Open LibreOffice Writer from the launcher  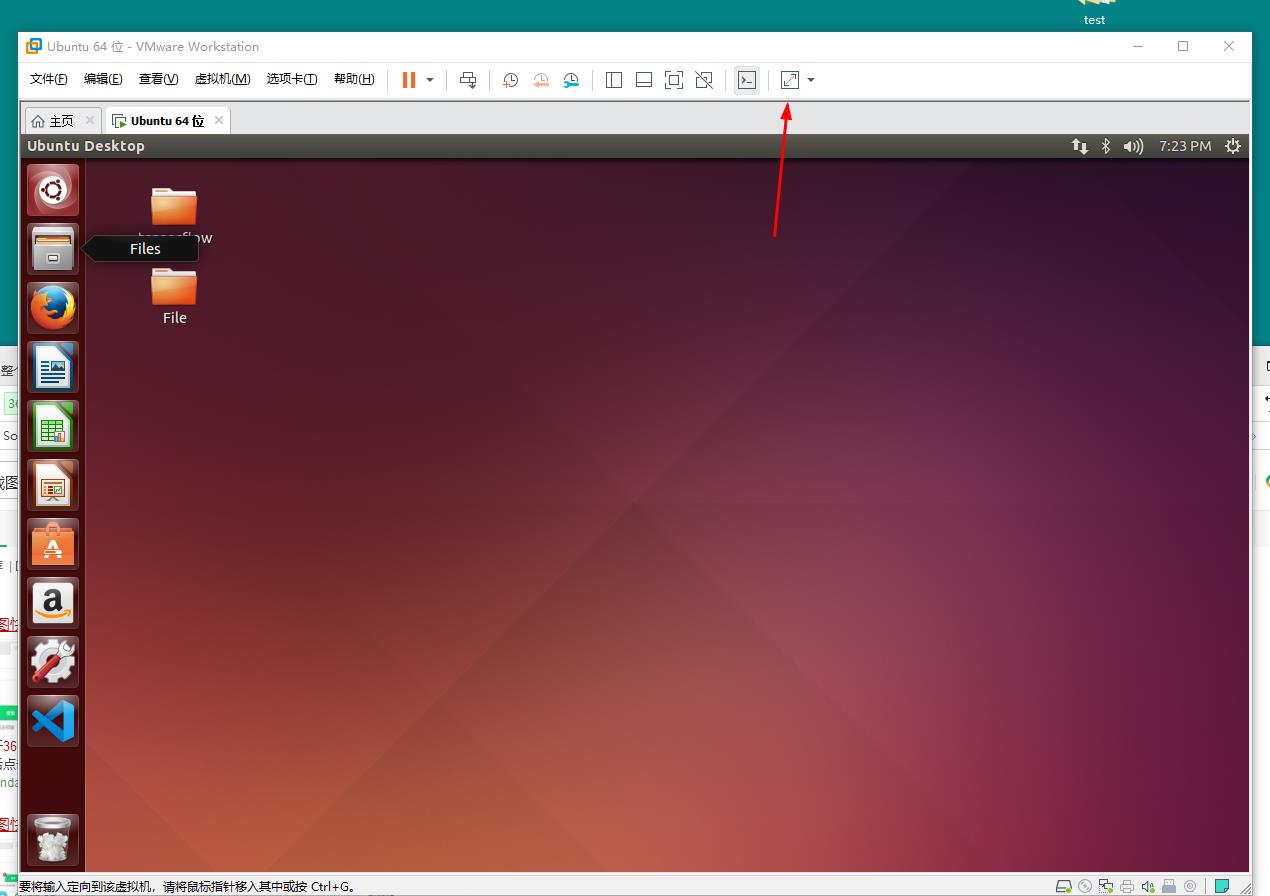pos(52,367)
